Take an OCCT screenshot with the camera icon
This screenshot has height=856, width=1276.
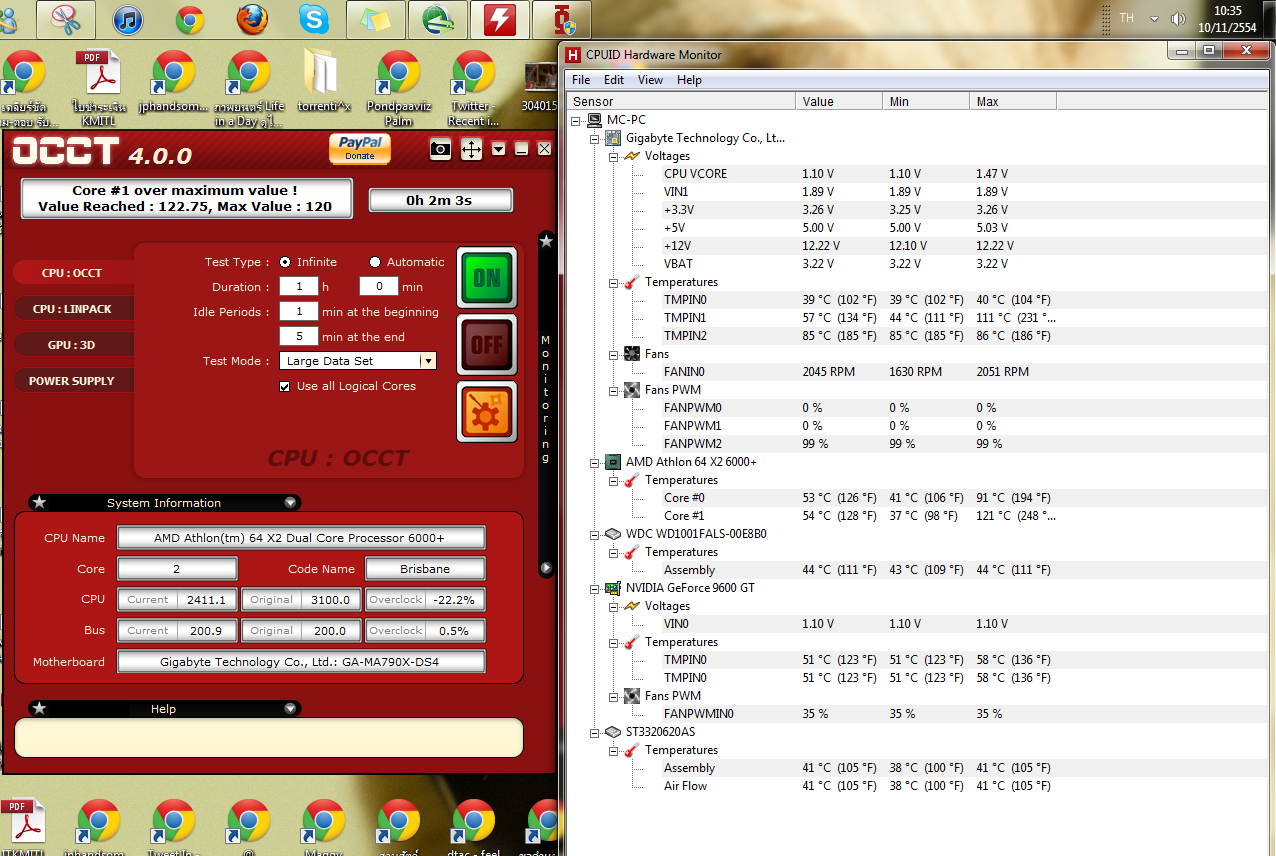click(440, 149)
